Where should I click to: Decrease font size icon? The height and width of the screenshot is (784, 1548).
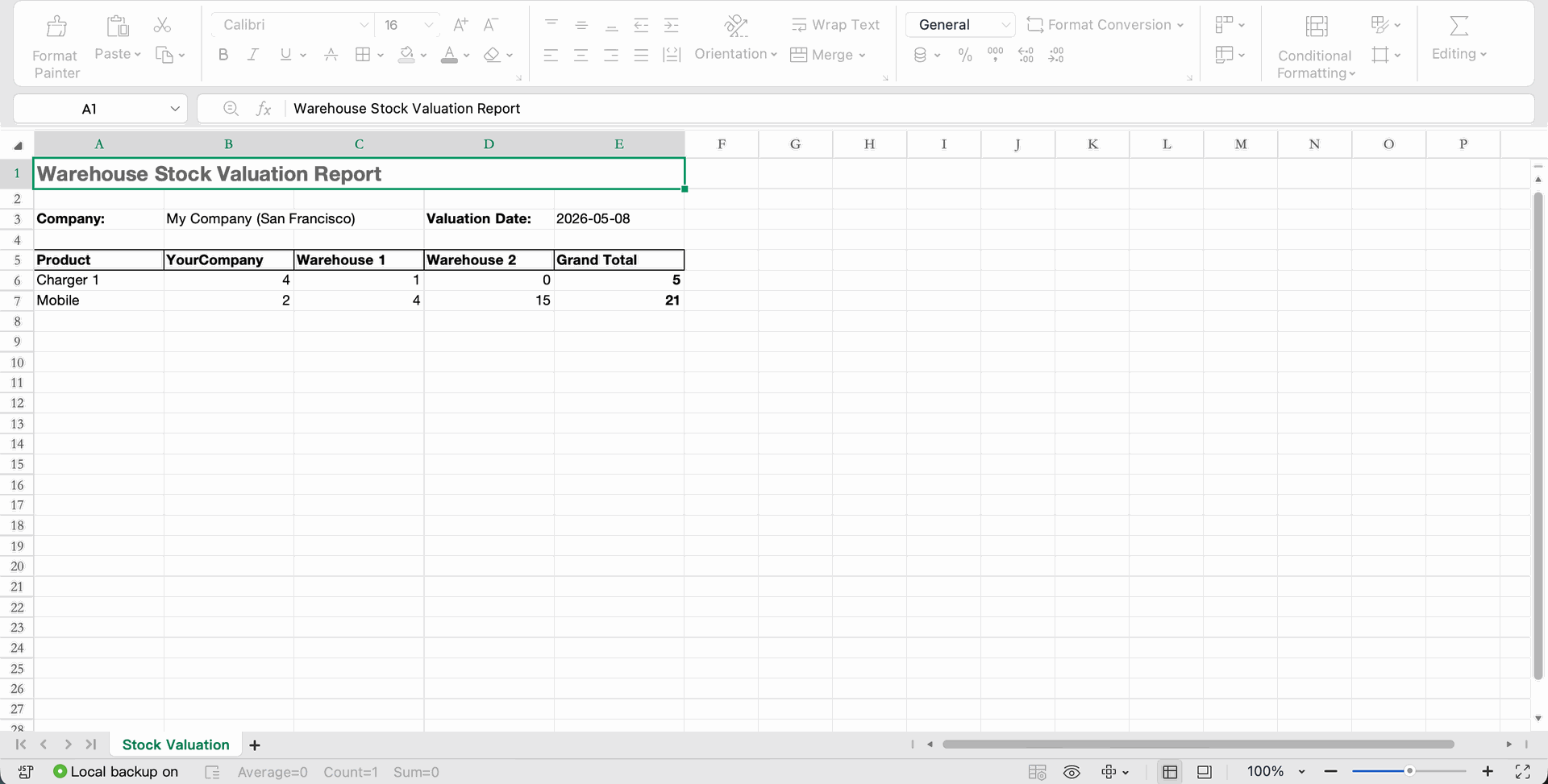coord(490,25)
